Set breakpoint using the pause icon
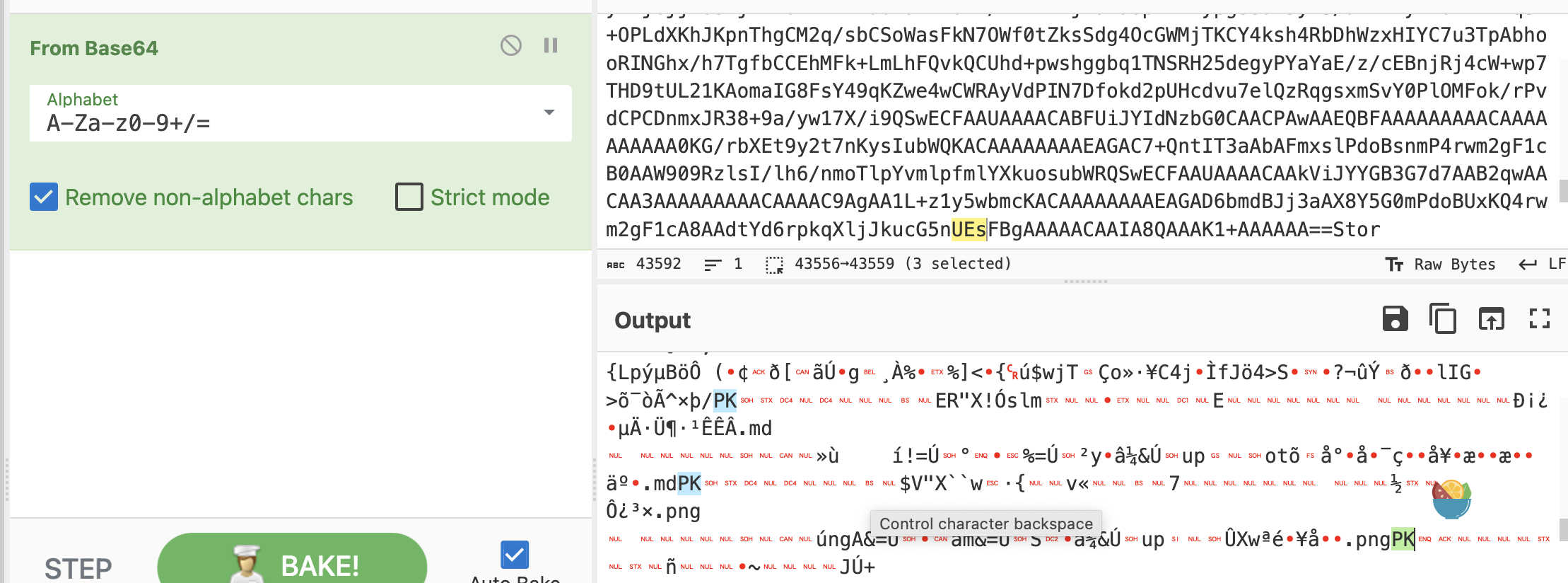This screenshot has width=1568, height=583. pos(551,46)
